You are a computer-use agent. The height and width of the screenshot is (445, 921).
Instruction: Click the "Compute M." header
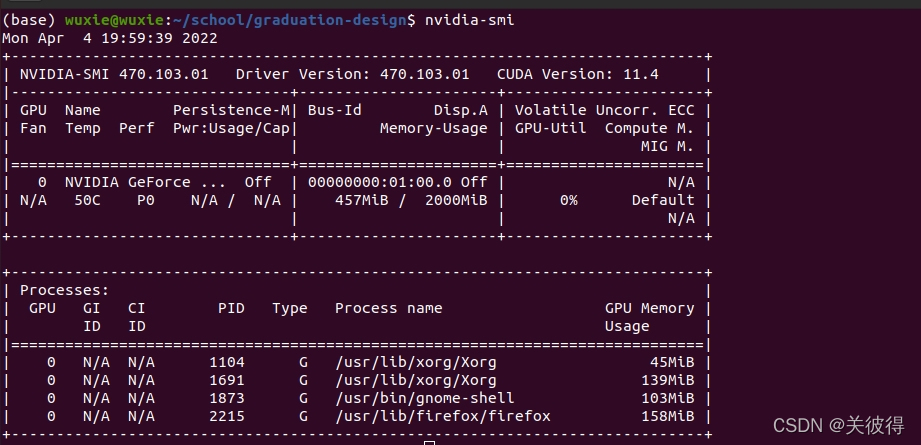click(x=649, y=129)
